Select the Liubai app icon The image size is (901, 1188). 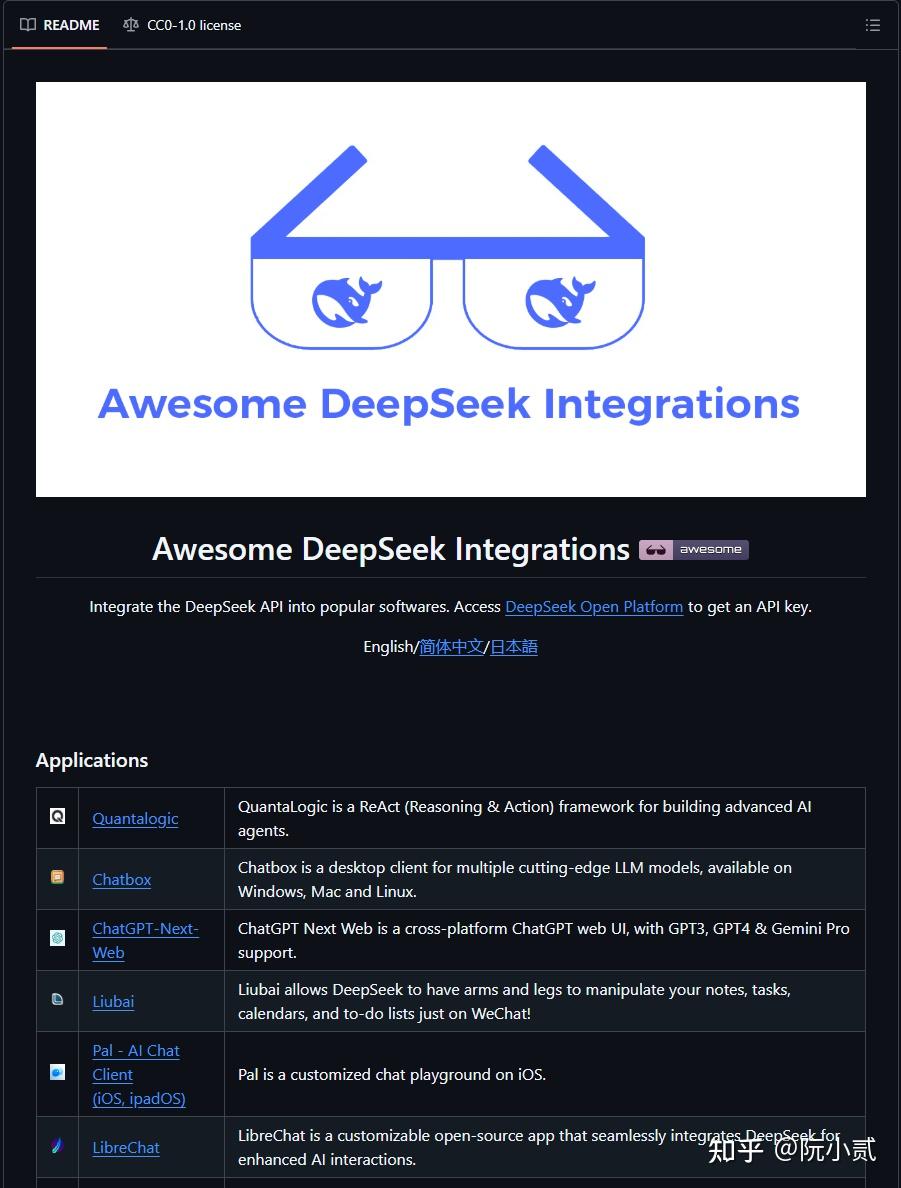(x=57, y=1000)
